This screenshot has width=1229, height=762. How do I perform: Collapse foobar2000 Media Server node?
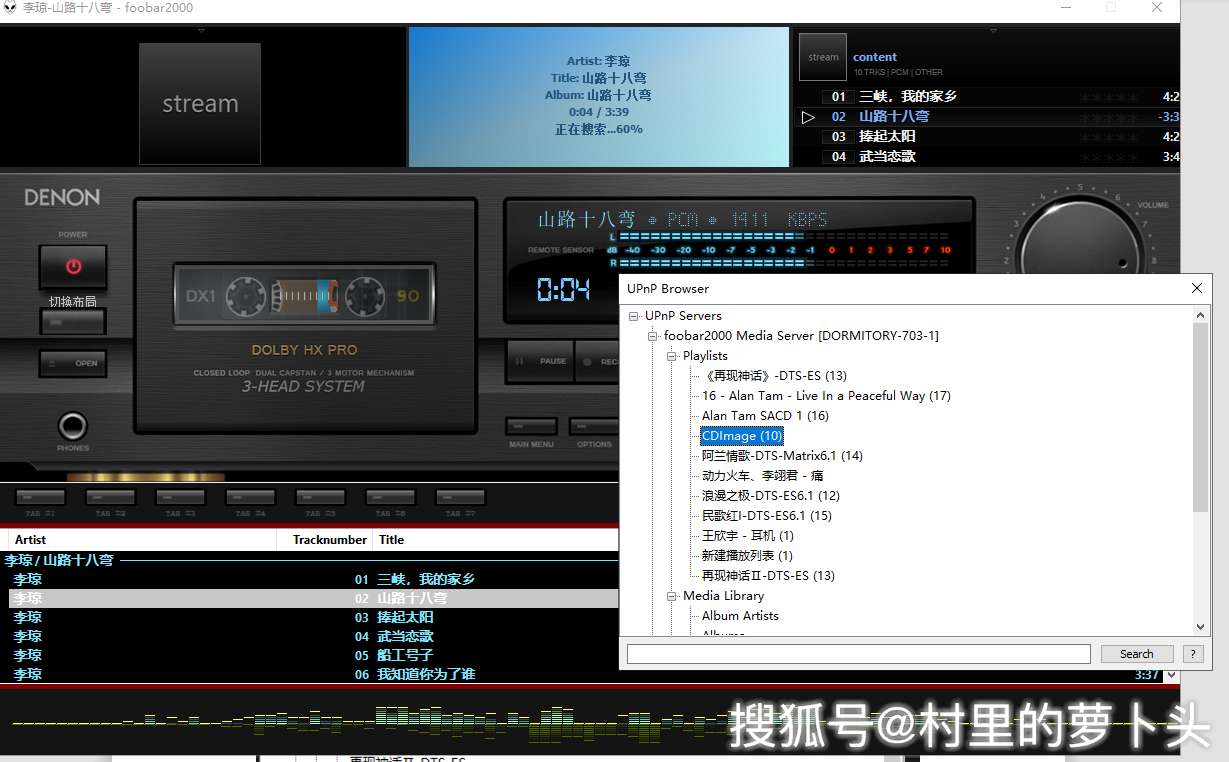pyautogui.click(x=653, y=336)
